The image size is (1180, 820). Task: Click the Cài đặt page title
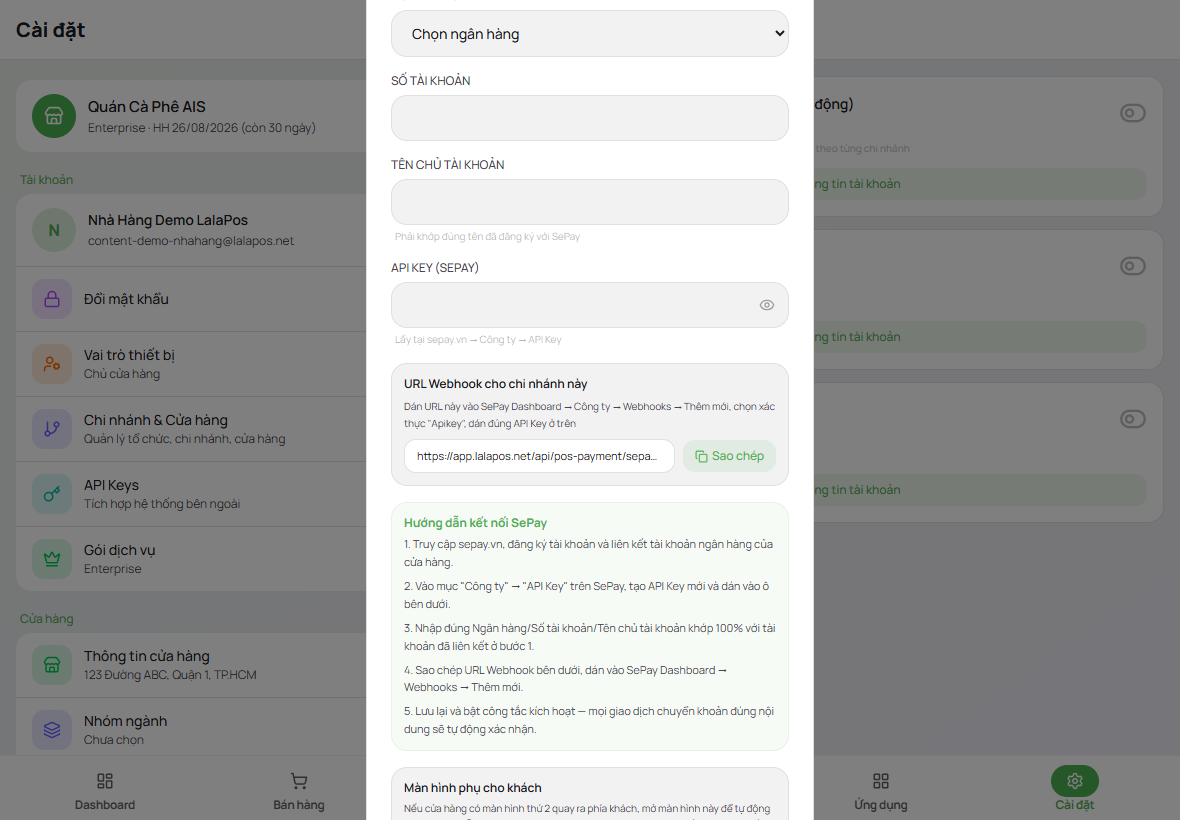[50, 30]
